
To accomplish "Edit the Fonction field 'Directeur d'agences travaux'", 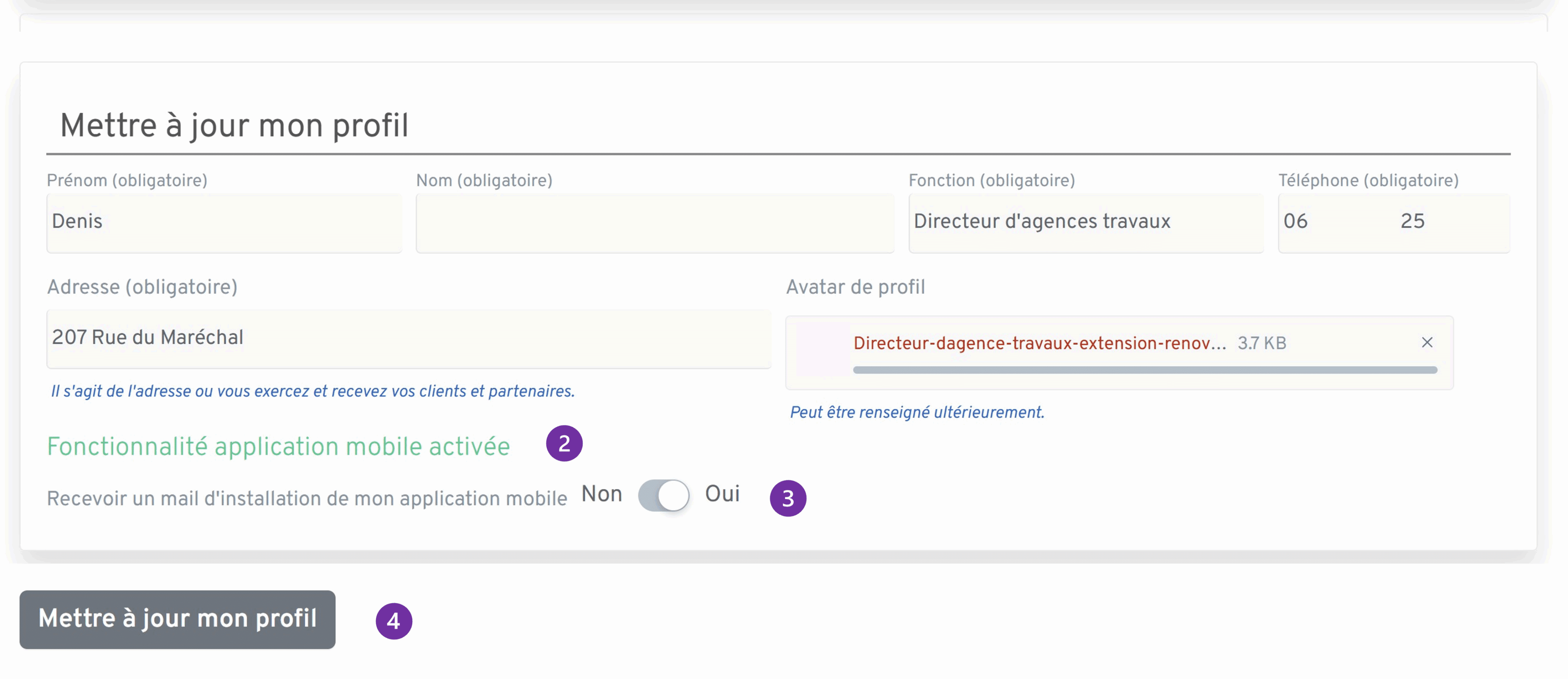I will [1085, 222].
